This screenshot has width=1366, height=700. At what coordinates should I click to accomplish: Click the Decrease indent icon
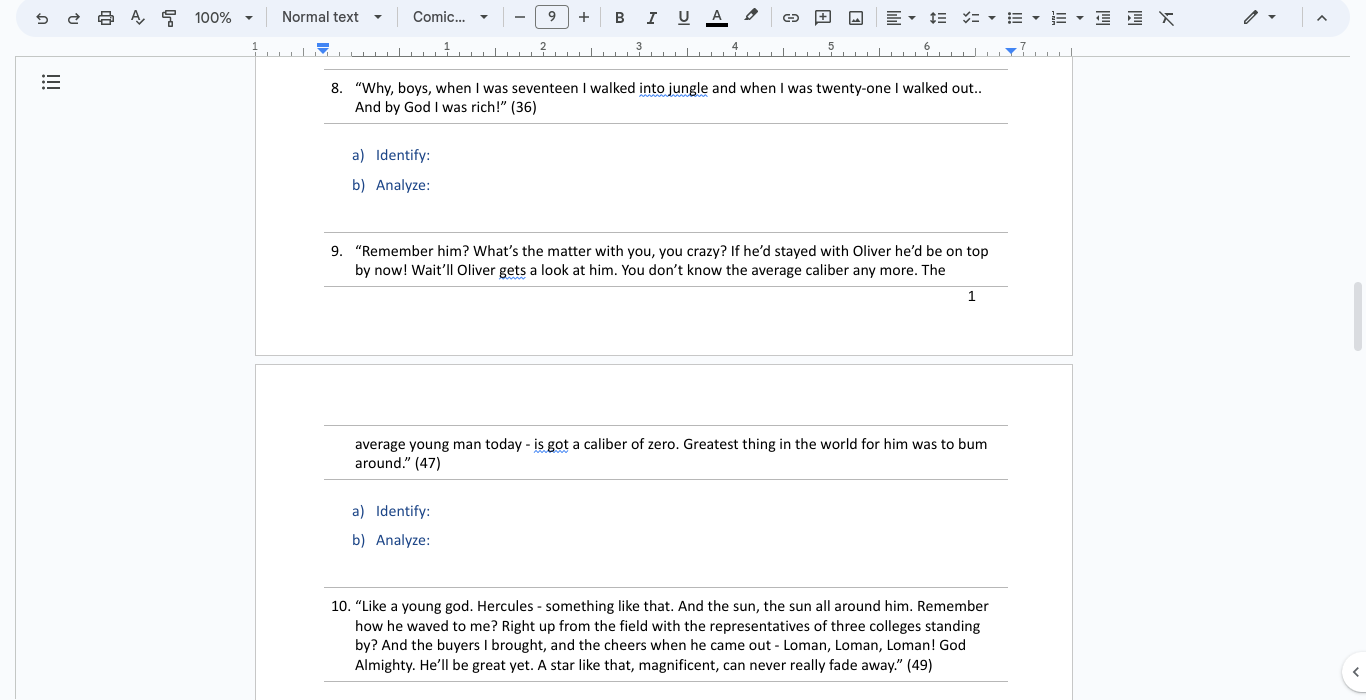point(1103,18)
